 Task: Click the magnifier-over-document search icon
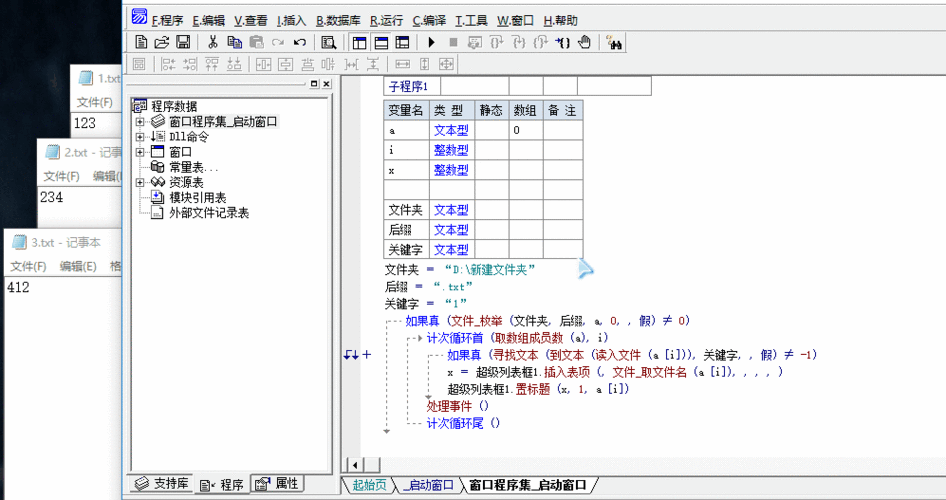click(329, 42)
